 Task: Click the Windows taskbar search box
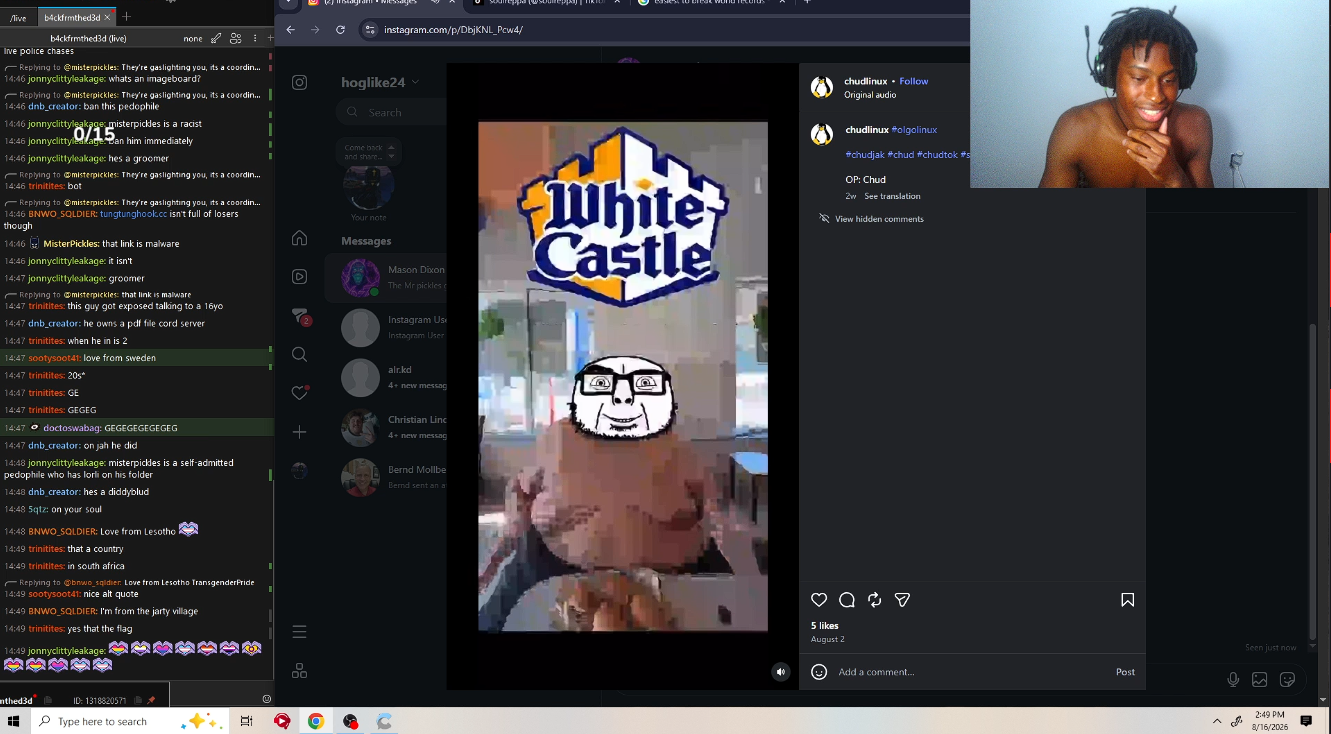[x=132, y=721]
